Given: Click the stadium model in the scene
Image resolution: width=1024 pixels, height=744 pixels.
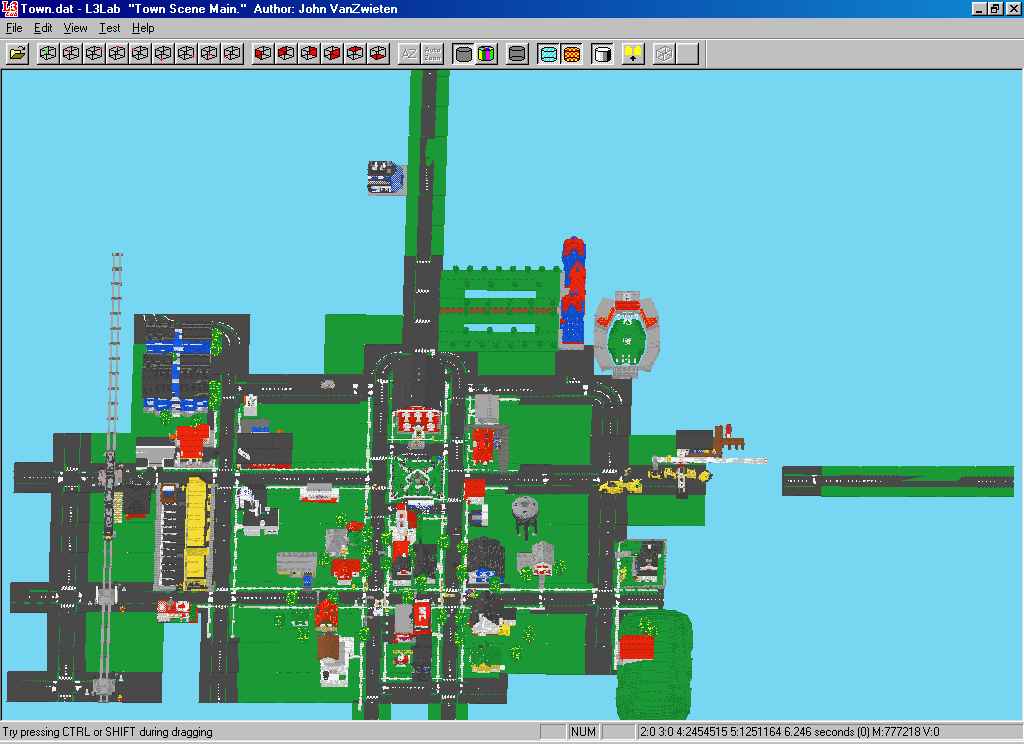Looking at the screenshot, I should pyautogui.click(x=627, y=335).
